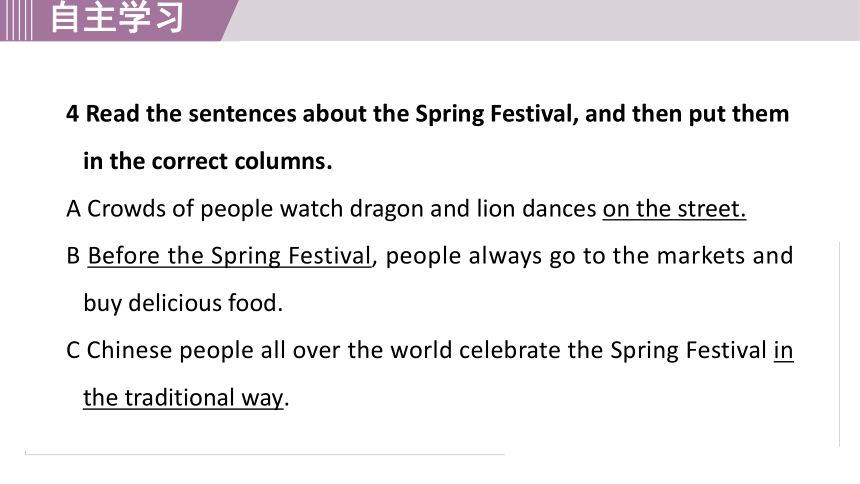Screen dimensions: 860x484
Task: Click sentence label B
Action: pos(73,256)
